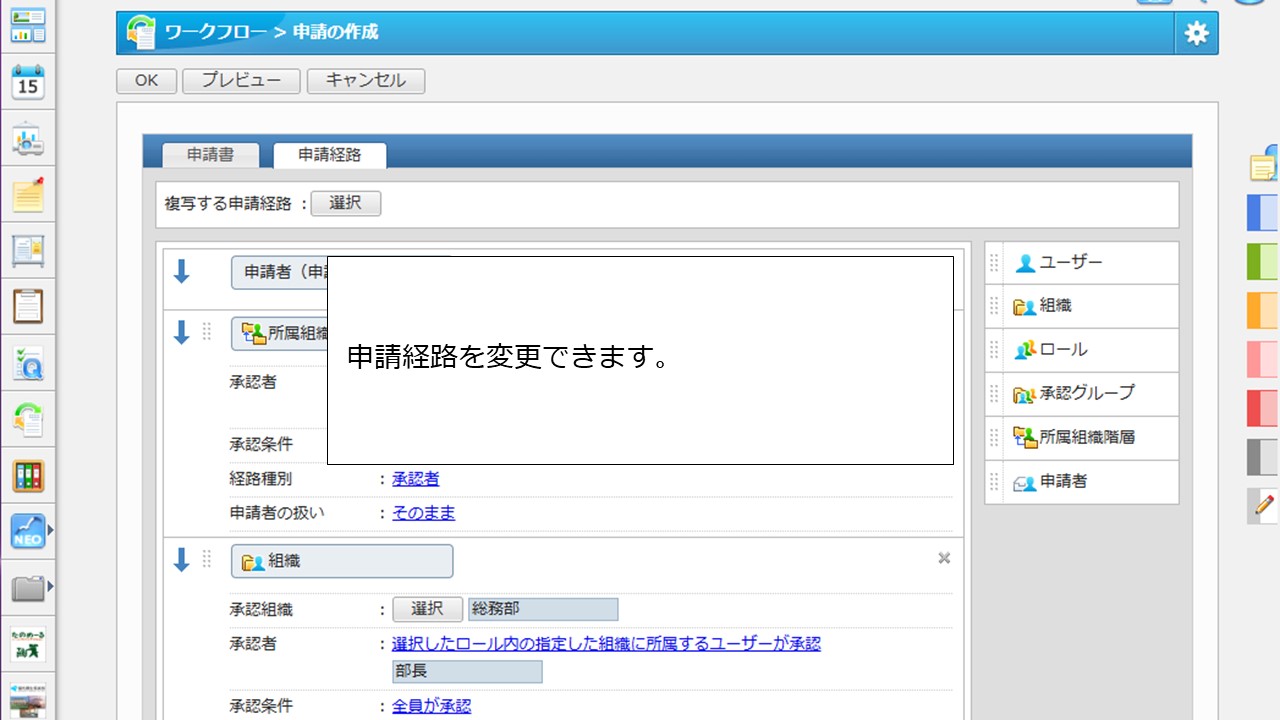The width and height of the screenshot is (1280, 720).
Task: Click the sticky note icon on right edge
Action: 1265,164
